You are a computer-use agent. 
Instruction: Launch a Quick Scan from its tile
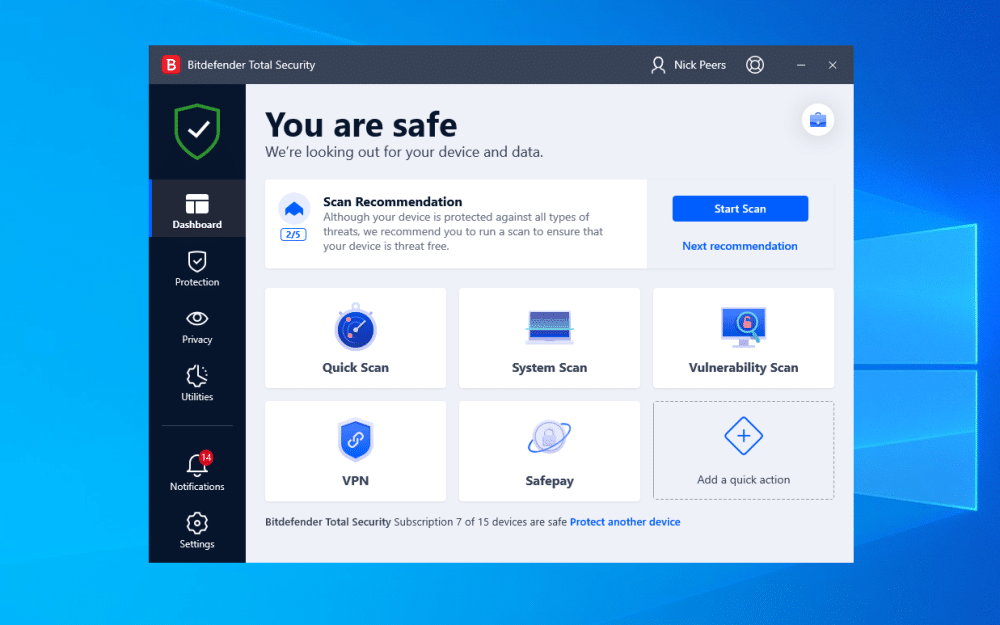[355, 338]
